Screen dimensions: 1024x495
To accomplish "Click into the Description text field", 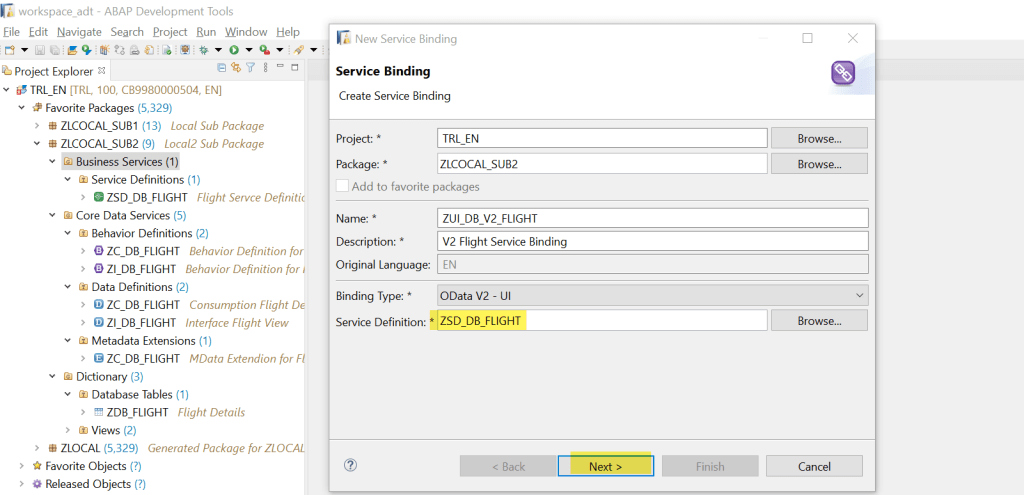I will (652, 241).
